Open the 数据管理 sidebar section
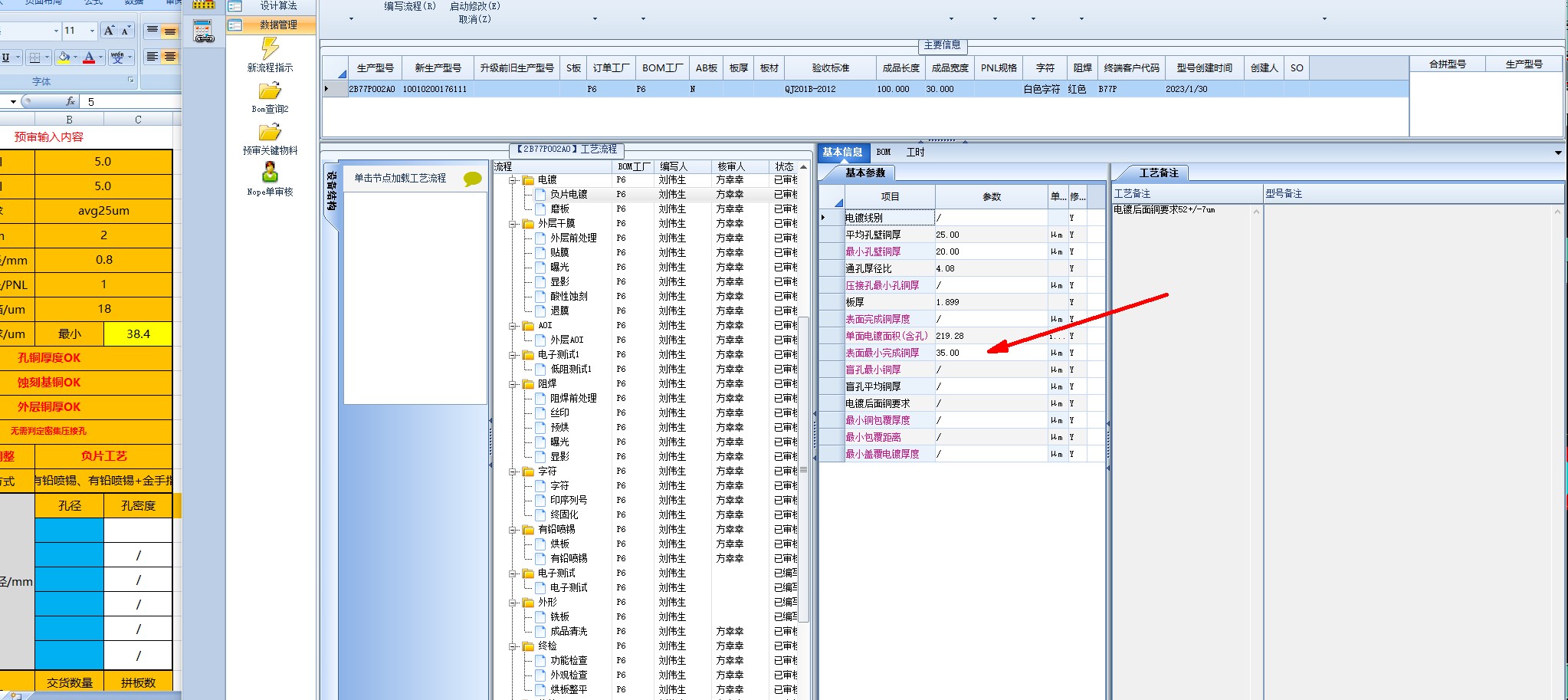This screenshot has height=700, width=1568. [x=271, y=25]
